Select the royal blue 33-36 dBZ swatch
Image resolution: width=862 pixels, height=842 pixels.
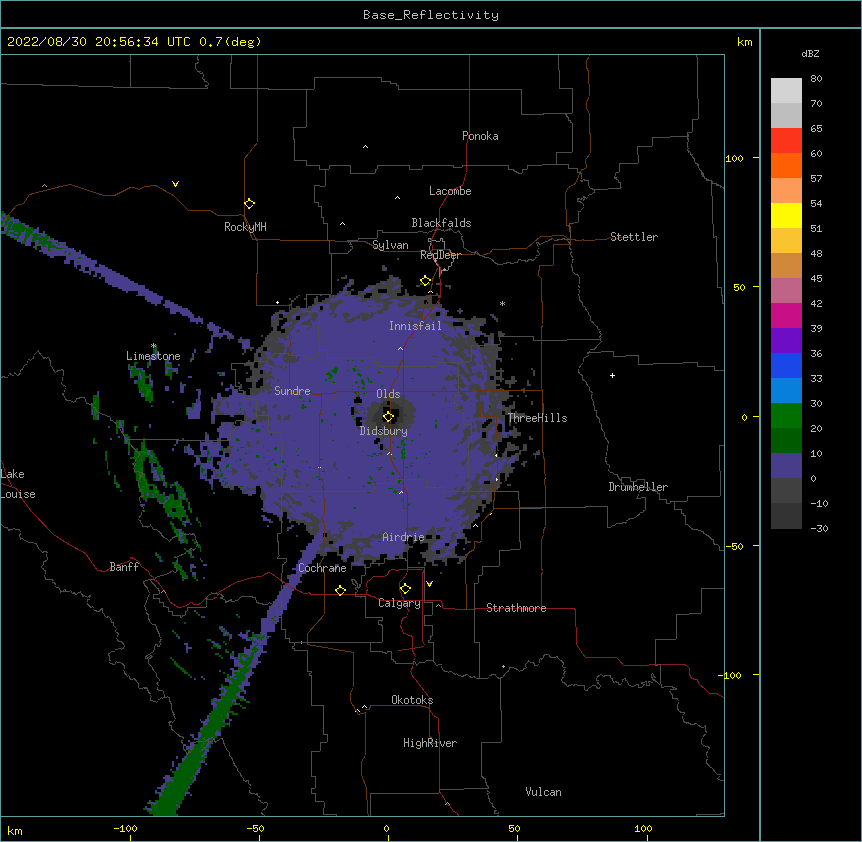[x=786, y=365]
